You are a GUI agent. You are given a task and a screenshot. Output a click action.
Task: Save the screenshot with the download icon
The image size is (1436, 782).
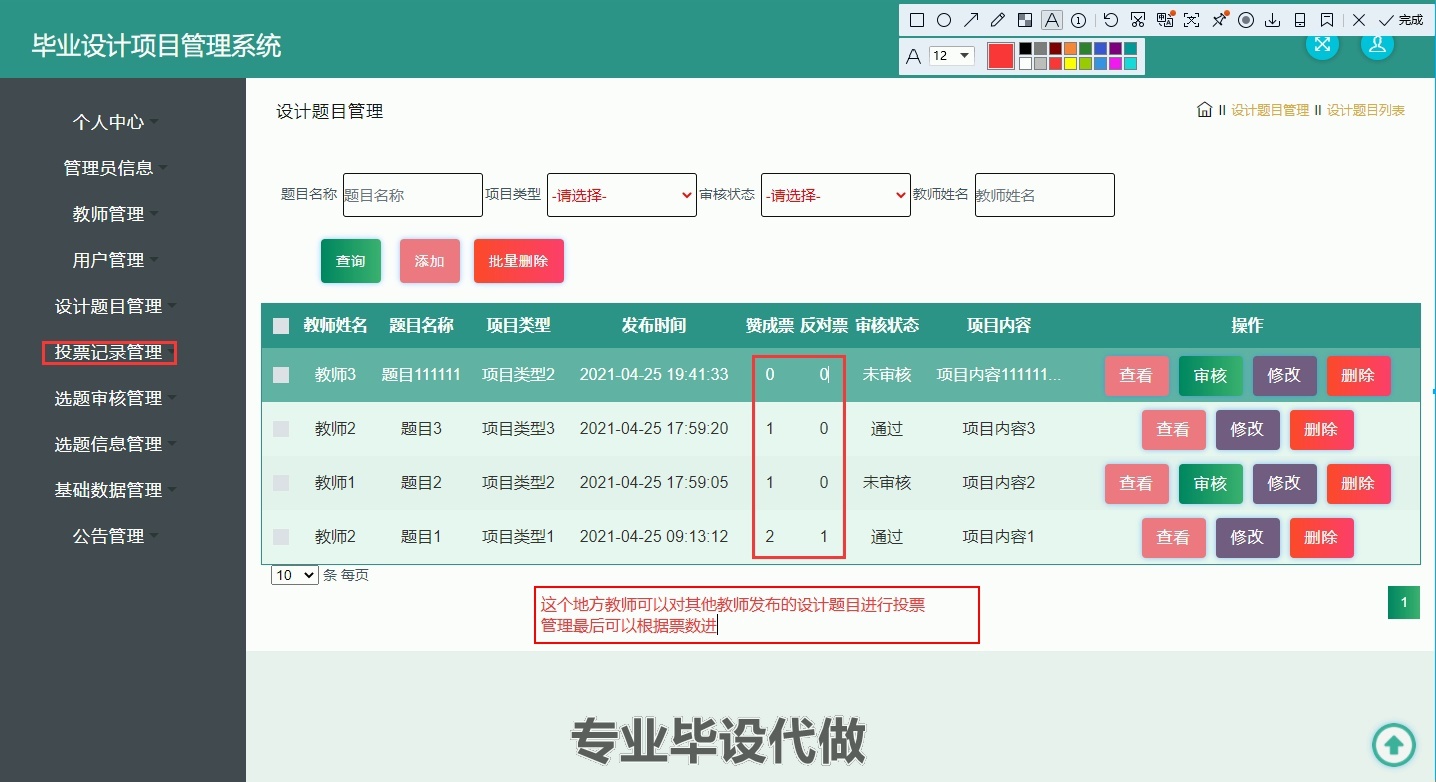click(x=1273, y=20)
